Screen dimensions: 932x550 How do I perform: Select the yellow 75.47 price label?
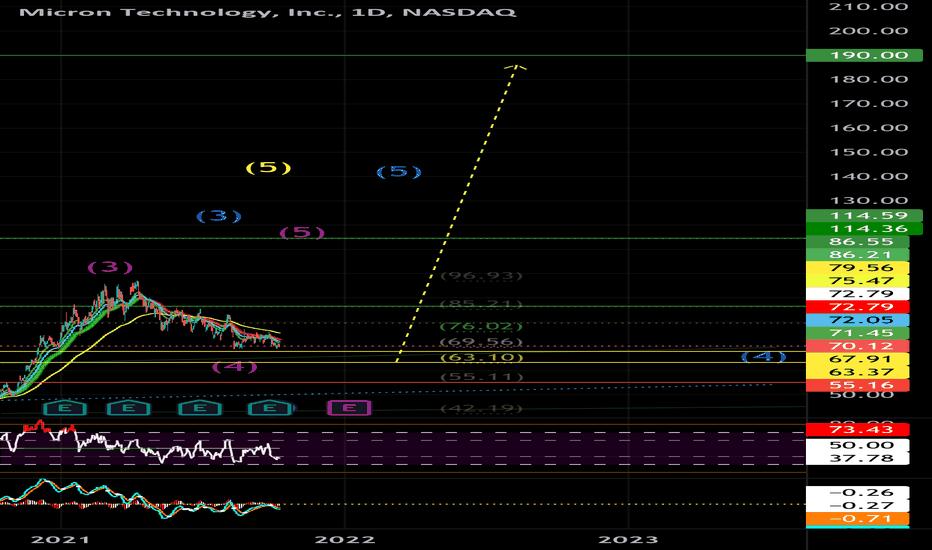[x=858, y=281]
